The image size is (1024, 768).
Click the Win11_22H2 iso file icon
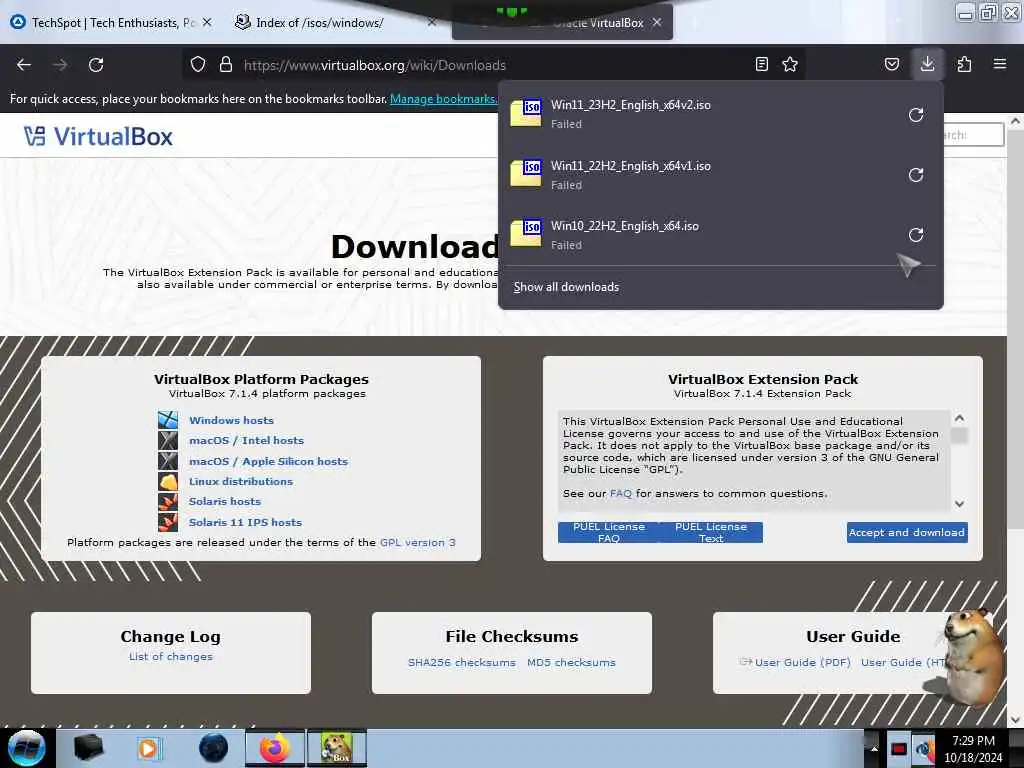click(x=526, y=173)
